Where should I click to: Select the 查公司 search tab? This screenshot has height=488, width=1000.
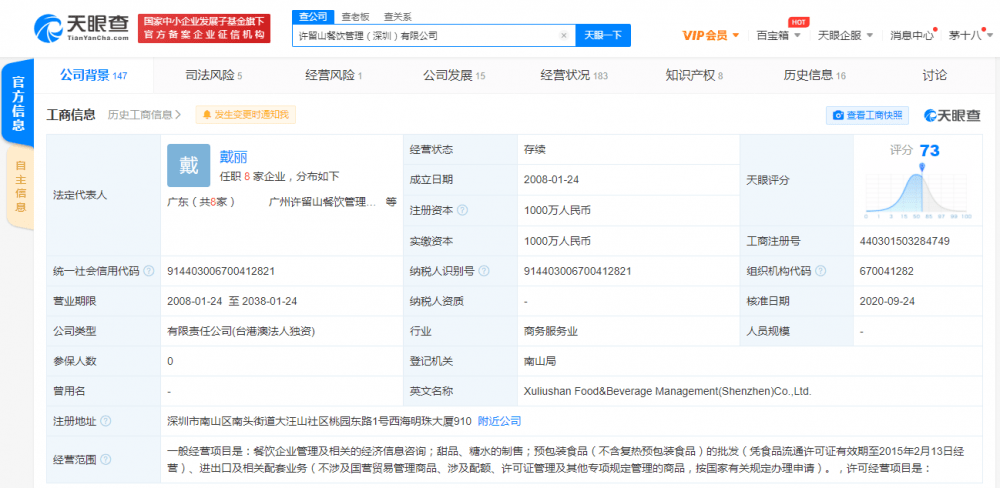click(312, 17)
